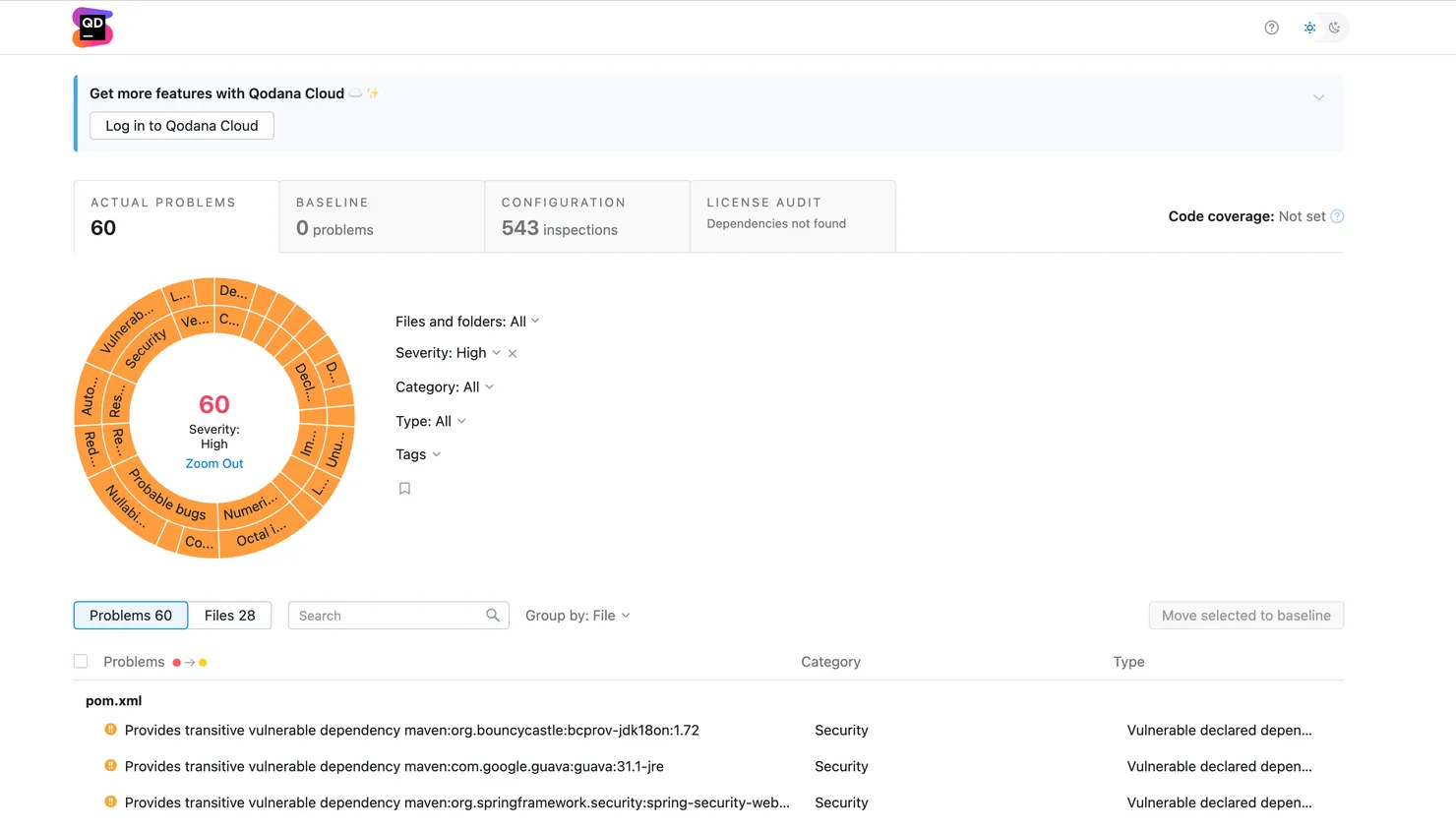Tick the select-all Problems checkbox
This screenshot has height=830, width=1456.
pyautogui.click(x=81, y=662)
